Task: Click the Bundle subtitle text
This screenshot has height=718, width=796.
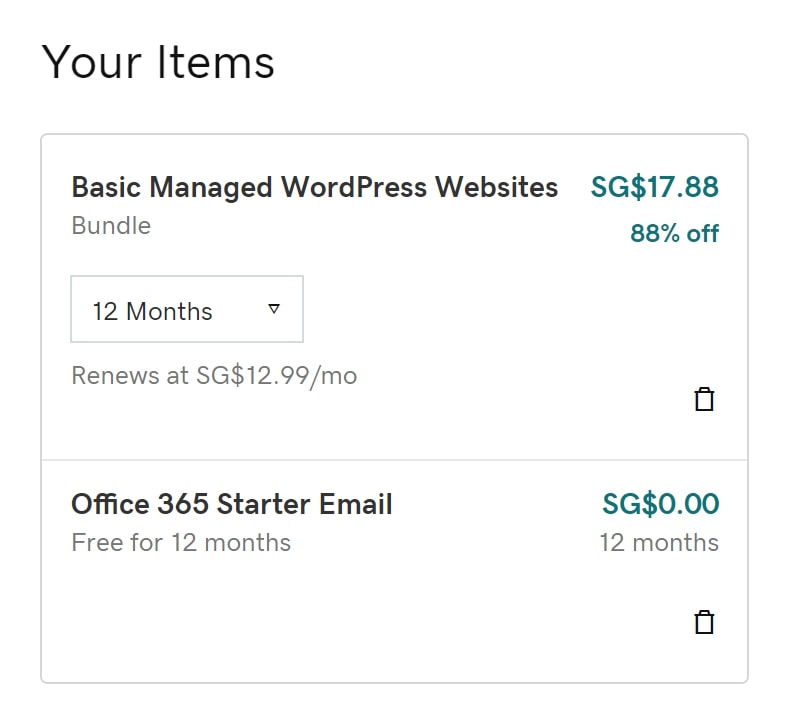Action: 111,225
